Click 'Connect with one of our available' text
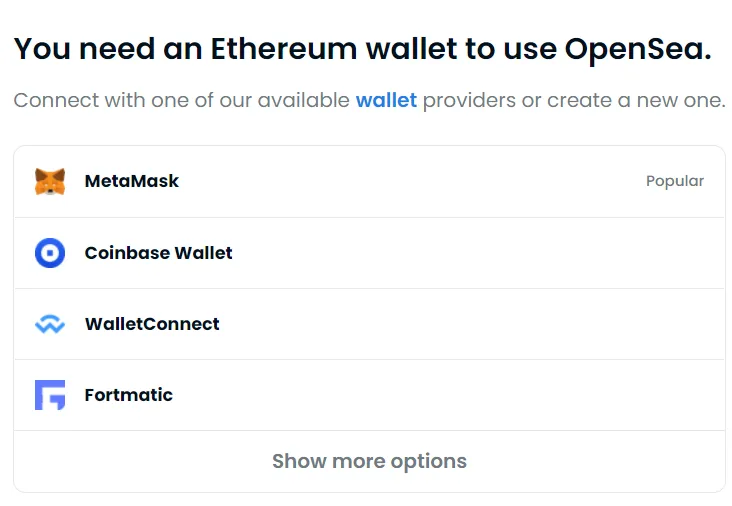 pyautogui.click(x=182, y=101)
